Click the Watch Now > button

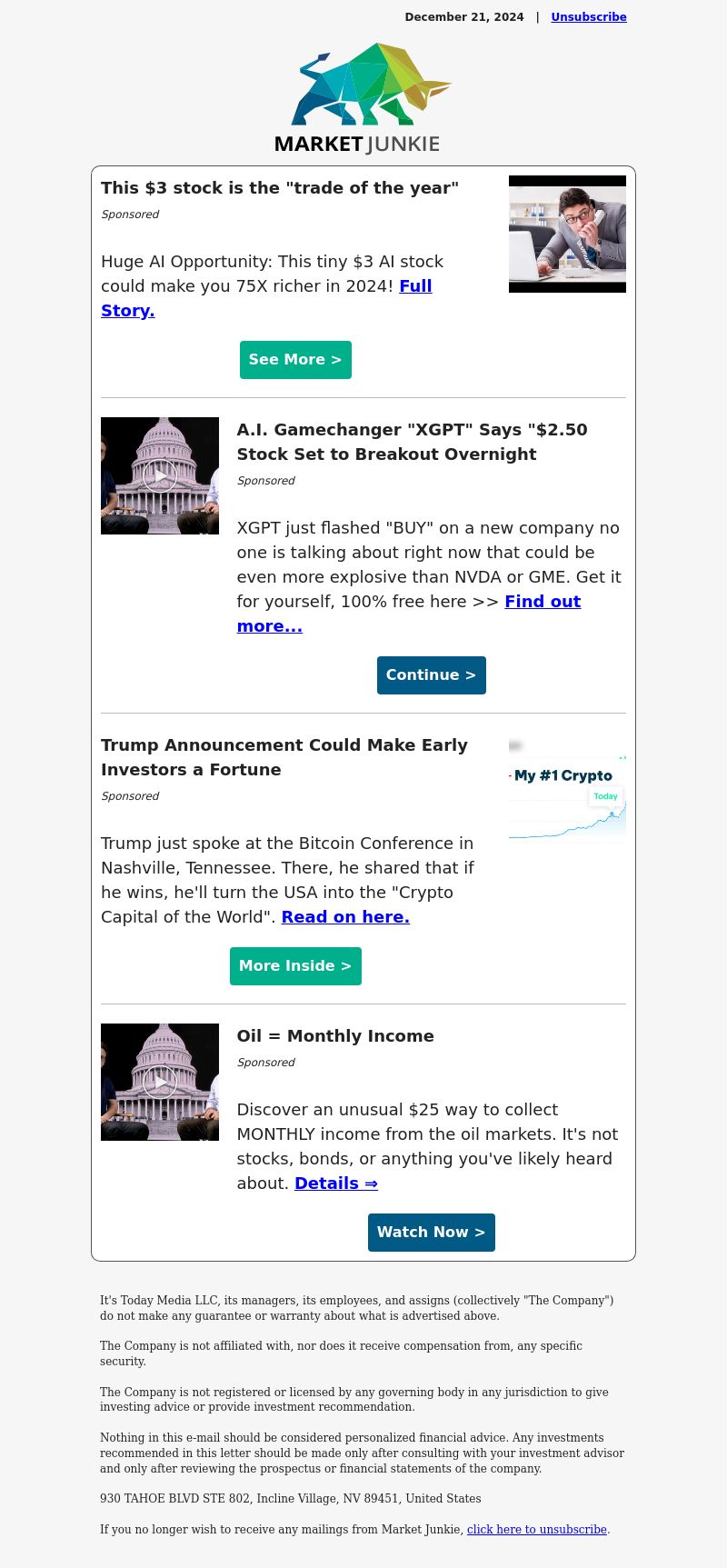click(432, 1233)
